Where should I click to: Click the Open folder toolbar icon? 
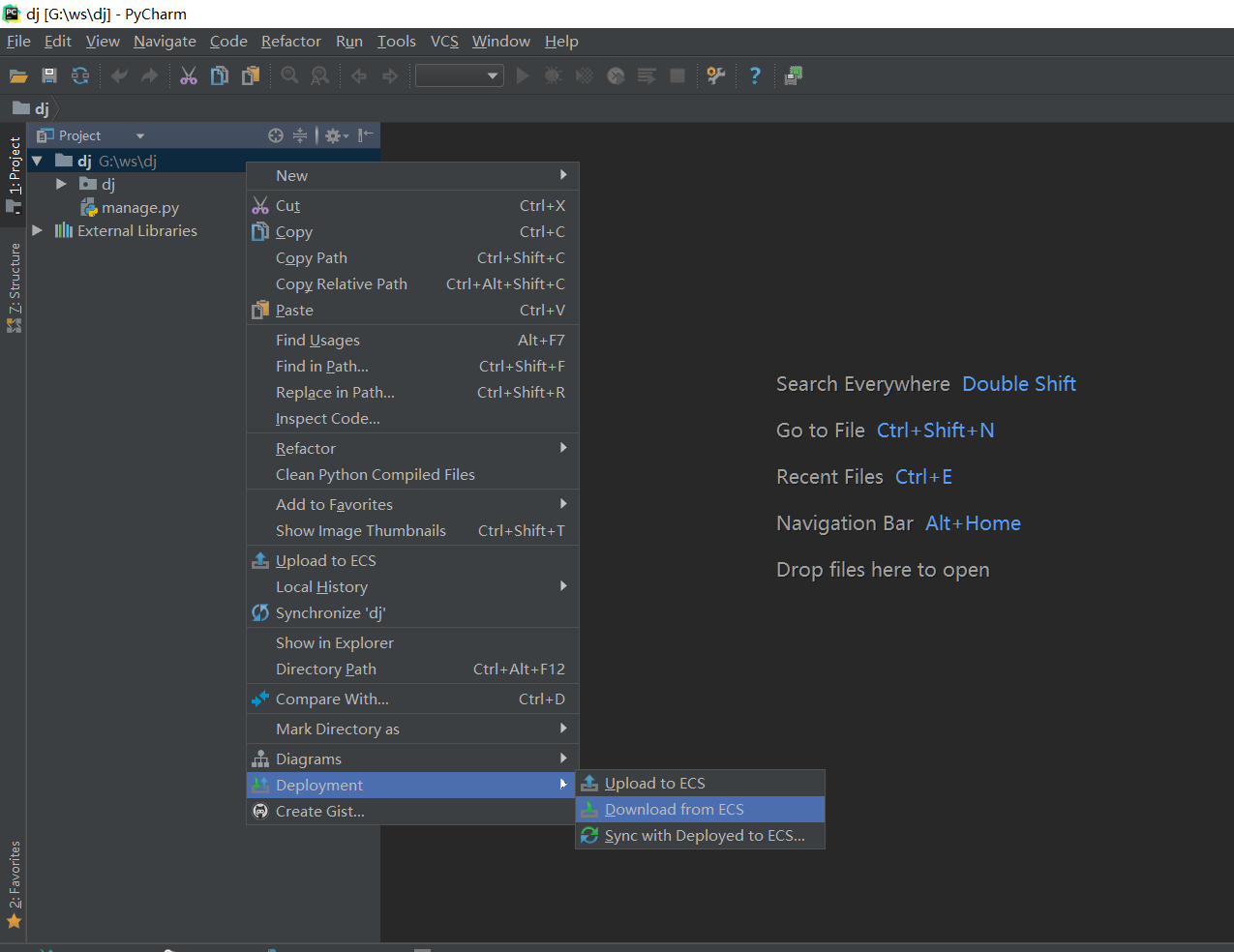18,75
